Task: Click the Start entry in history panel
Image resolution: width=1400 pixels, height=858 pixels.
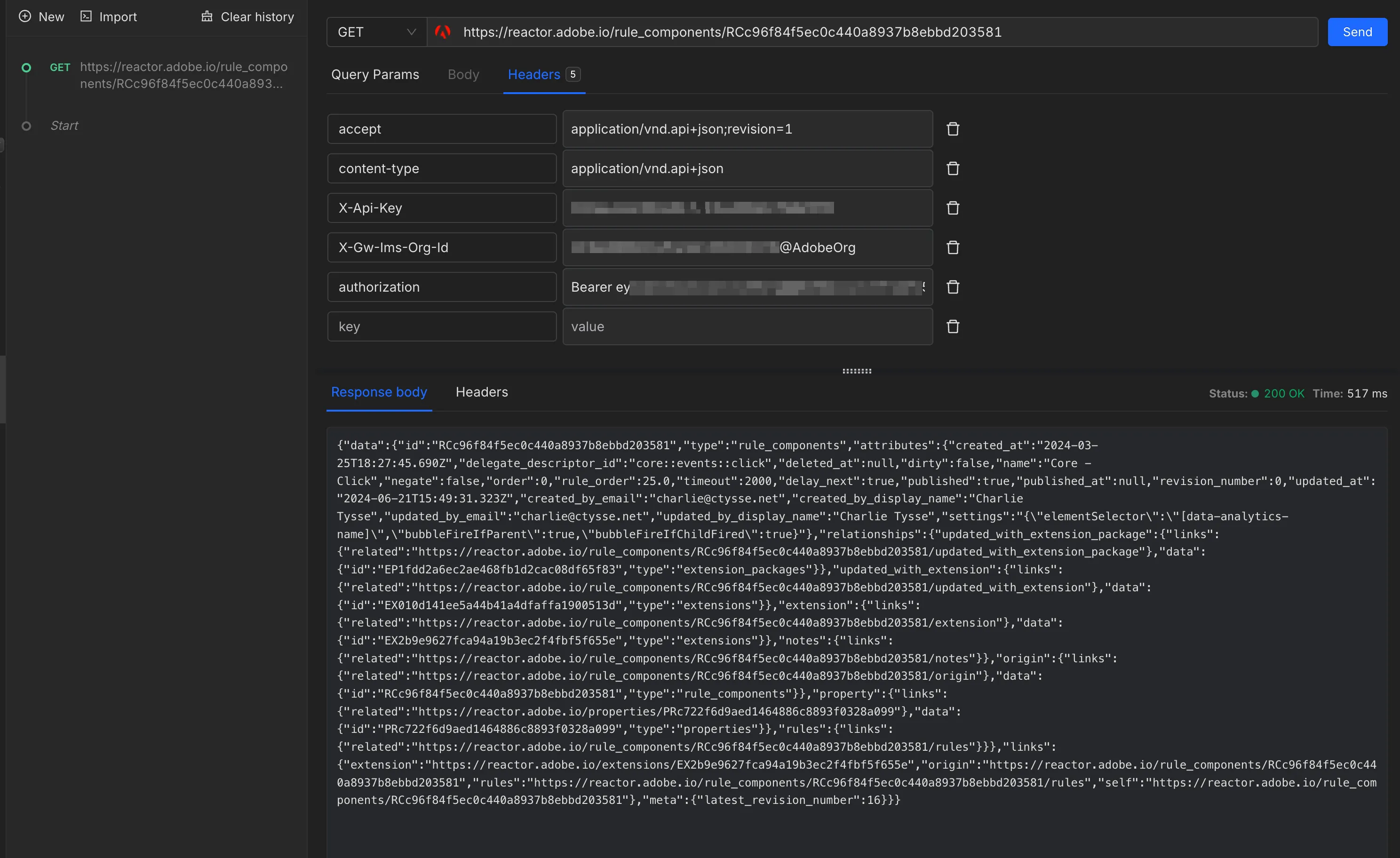Action: (64, 126)
